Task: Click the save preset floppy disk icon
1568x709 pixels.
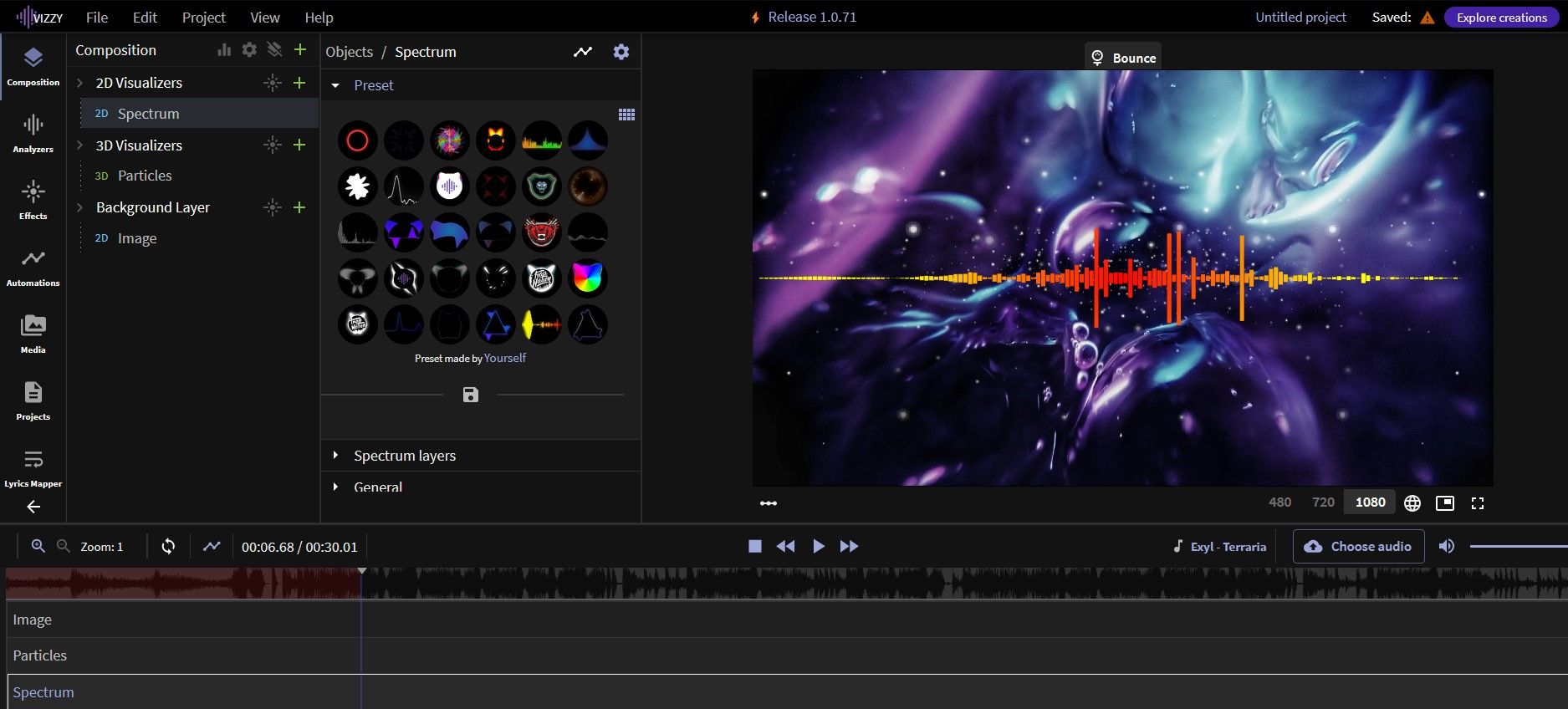Action: coord(471,395)
